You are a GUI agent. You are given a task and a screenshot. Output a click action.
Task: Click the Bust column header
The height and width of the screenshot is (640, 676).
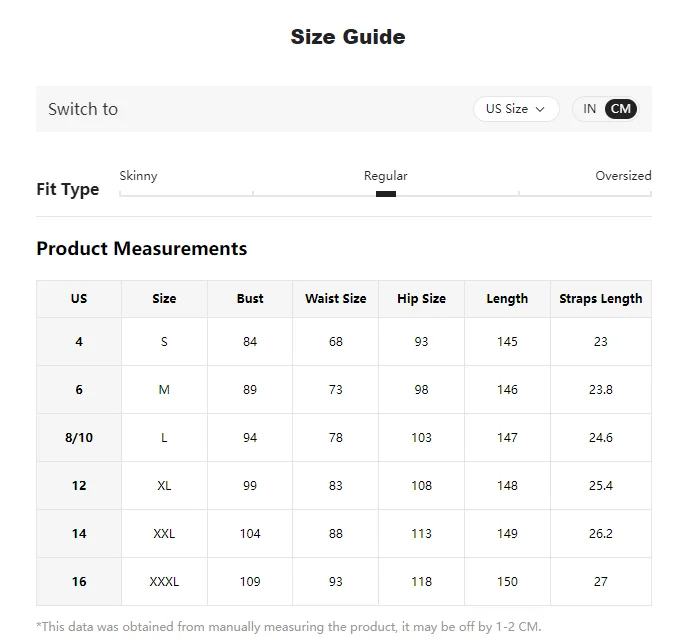250,298
